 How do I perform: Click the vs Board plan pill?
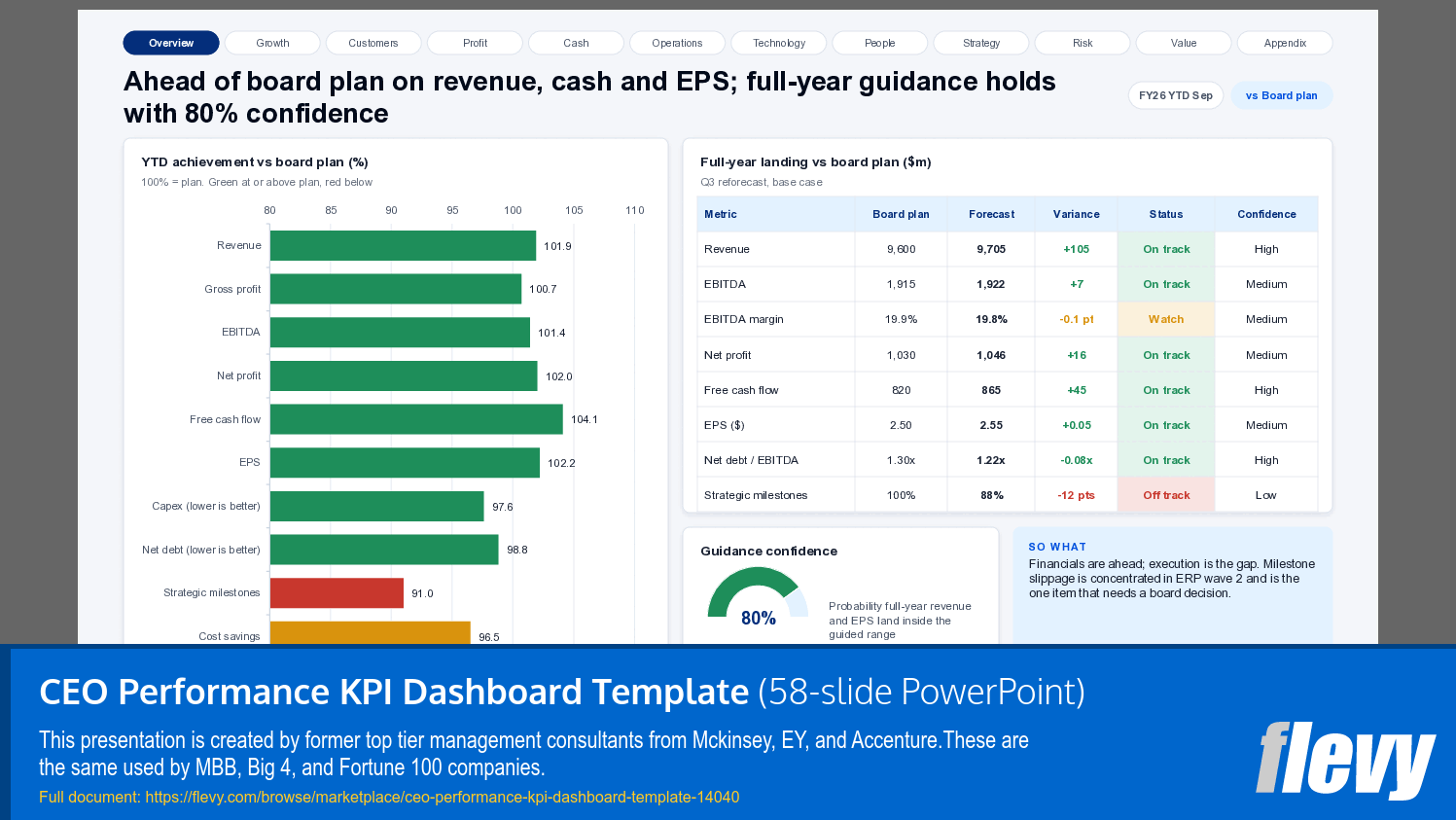pos(1282,95)
